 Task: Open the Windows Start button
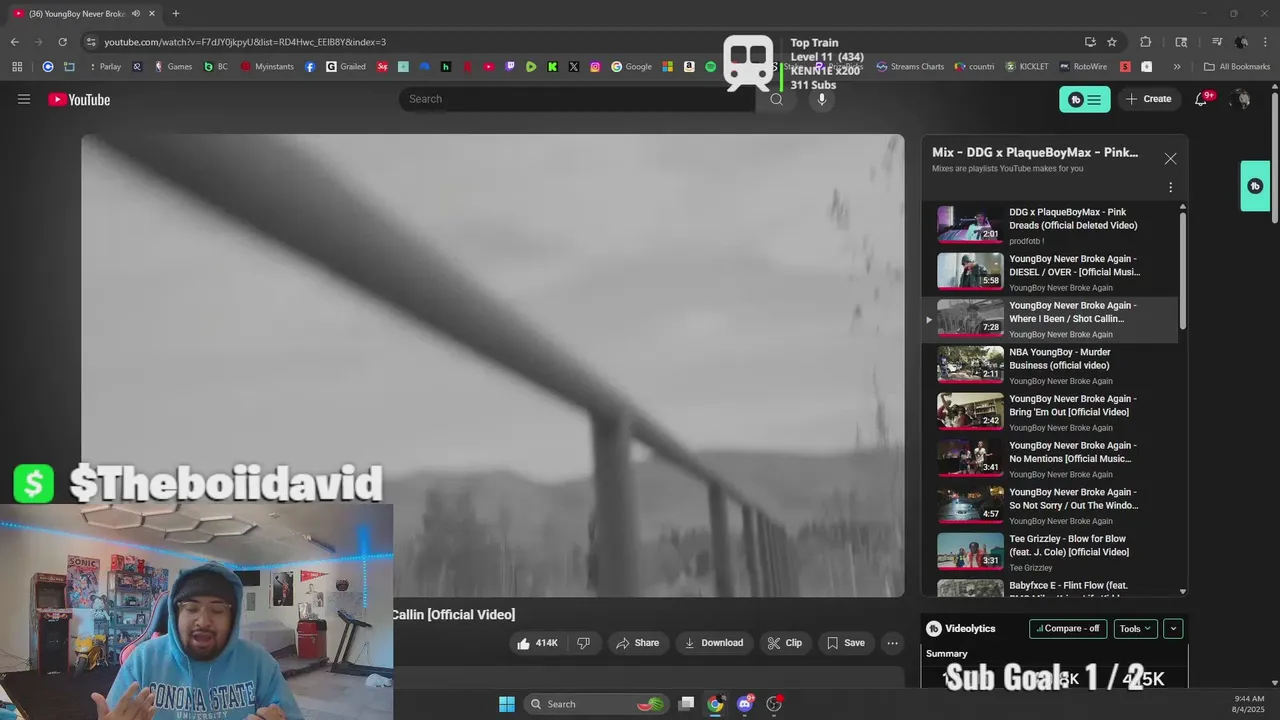507,704
